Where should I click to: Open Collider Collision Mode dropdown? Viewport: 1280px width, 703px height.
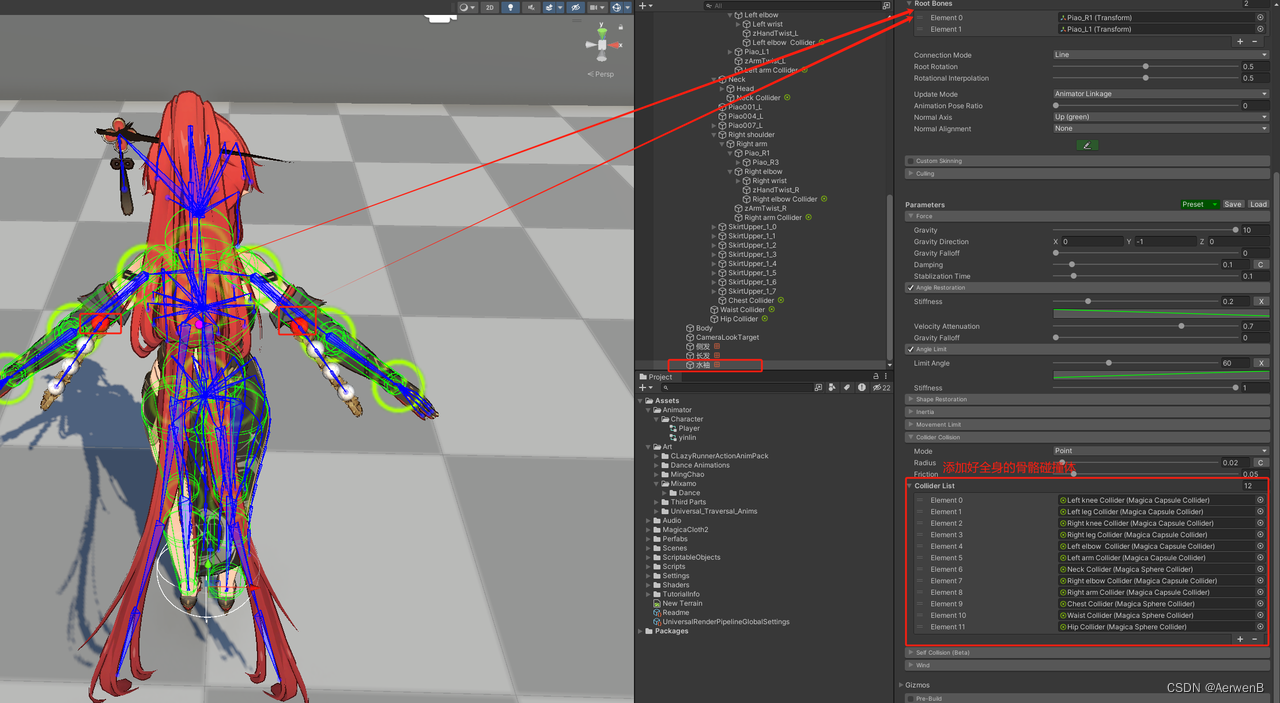pyautogui.click(x=1160, y=451)
